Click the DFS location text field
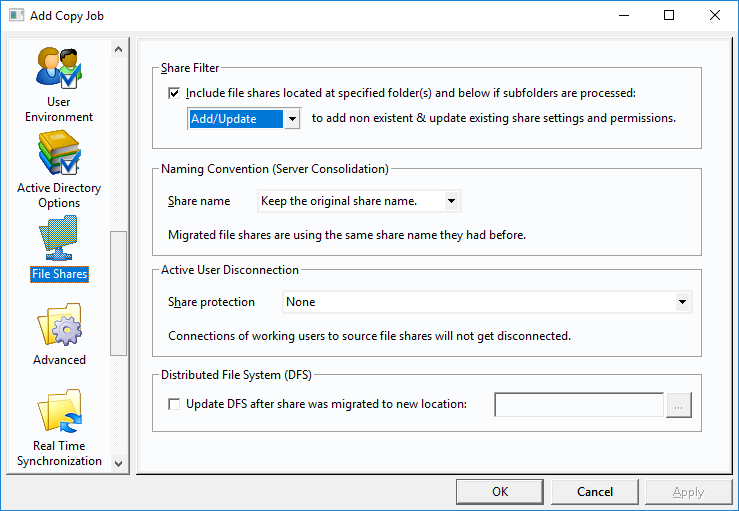739x511 pixels. [579, 405]
